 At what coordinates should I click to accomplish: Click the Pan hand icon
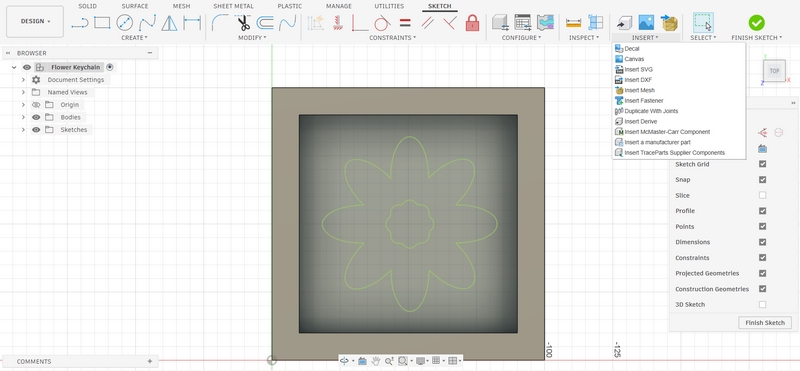(x=376, y=361)
